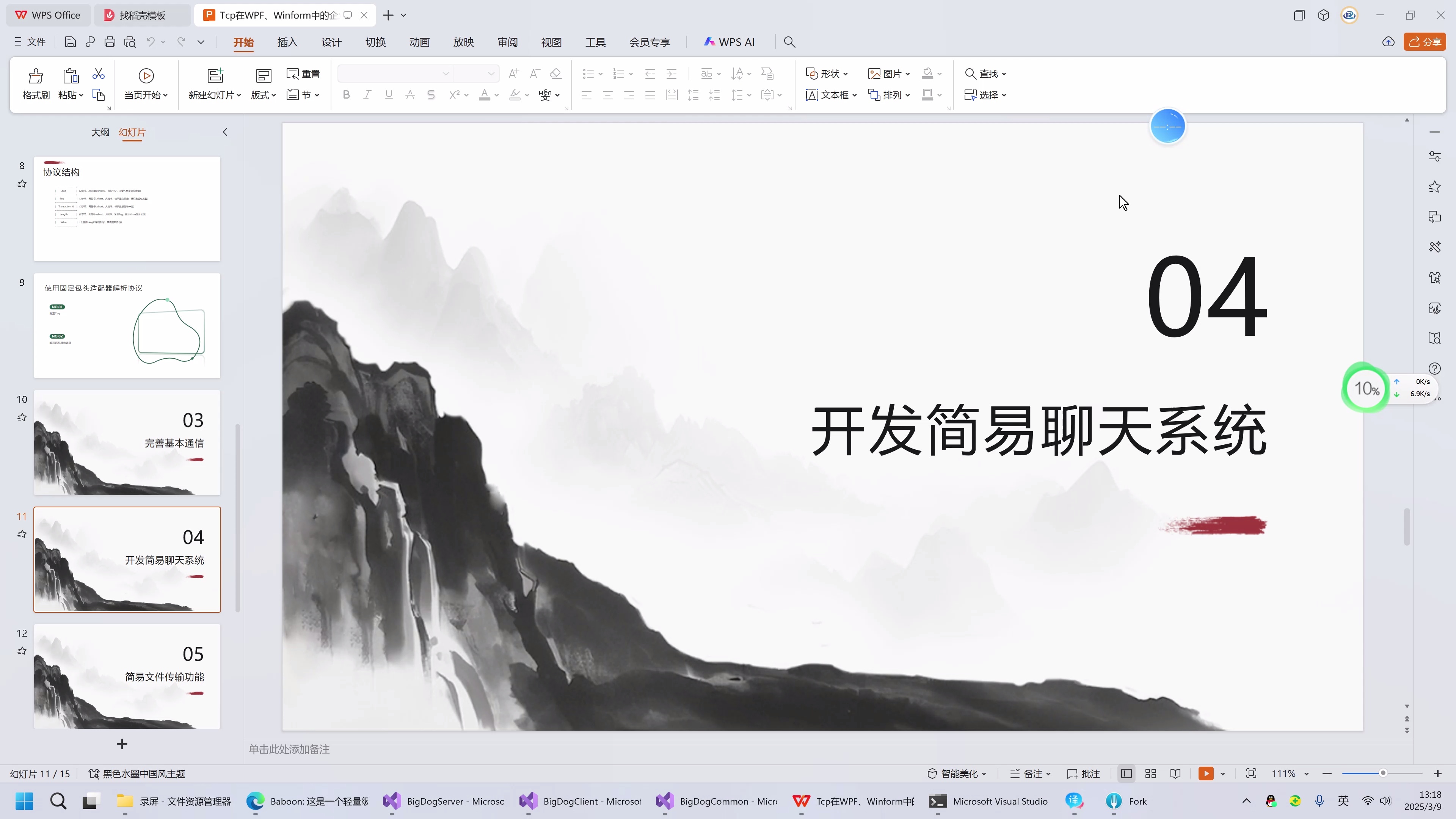Screen dimensions: 1456x819
Task: Click the 重置 reset slide icon
Action: click(x=303, y=74)
